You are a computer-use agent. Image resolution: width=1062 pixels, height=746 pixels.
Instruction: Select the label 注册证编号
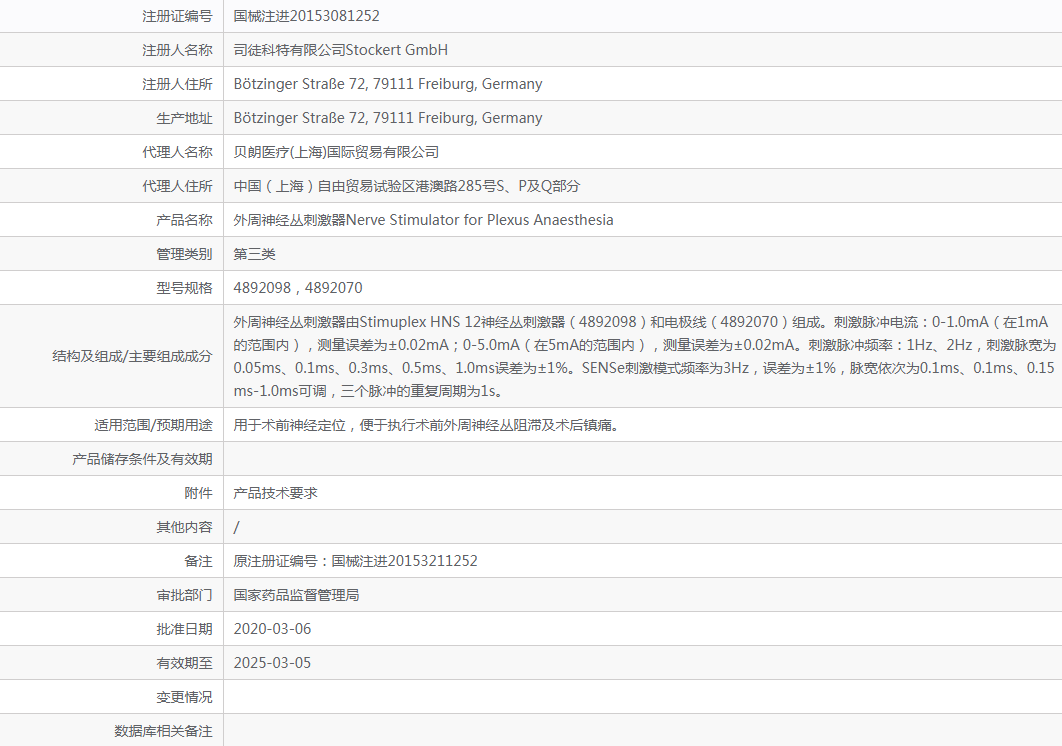click(x=177, y=16)
